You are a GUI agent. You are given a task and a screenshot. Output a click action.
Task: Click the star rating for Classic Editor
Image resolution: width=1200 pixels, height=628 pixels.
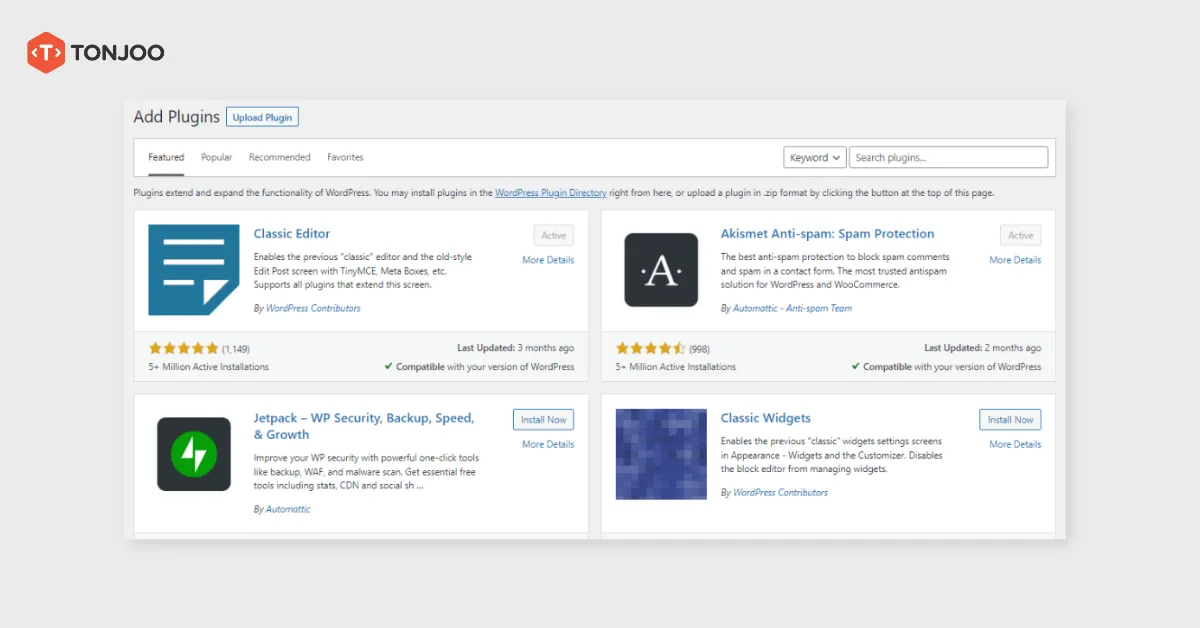click(x=184, y=347)
